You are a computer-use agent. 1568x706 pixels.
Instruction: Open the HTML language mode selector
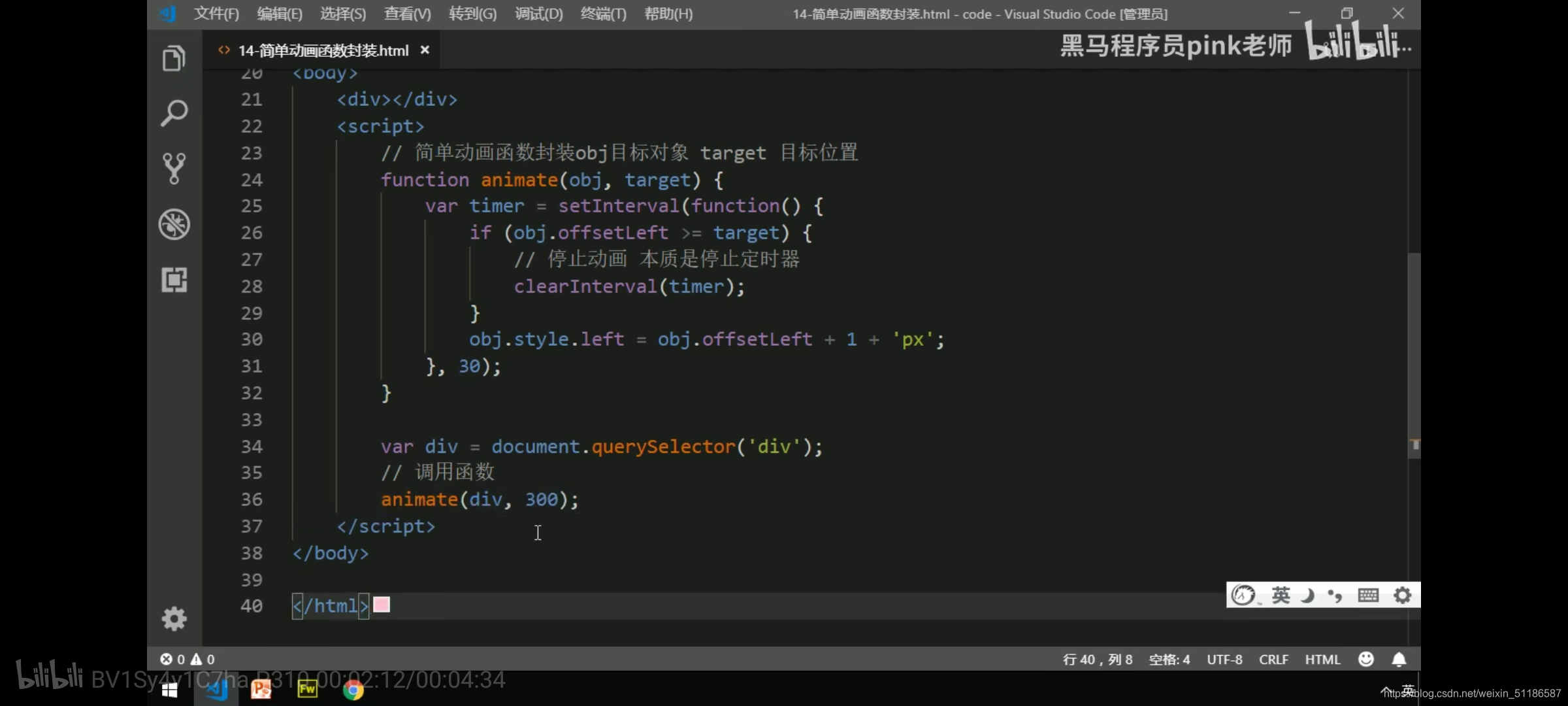[1322, 659]
